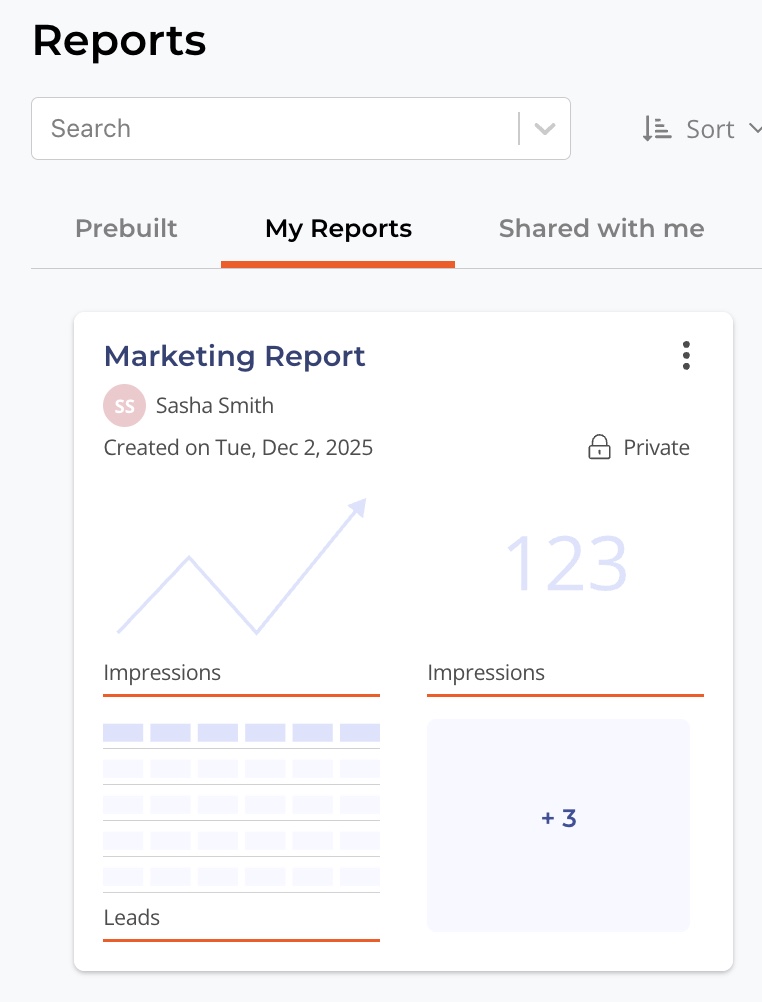
Task: Click the chevron right of Sort
Action: [755, 129]
